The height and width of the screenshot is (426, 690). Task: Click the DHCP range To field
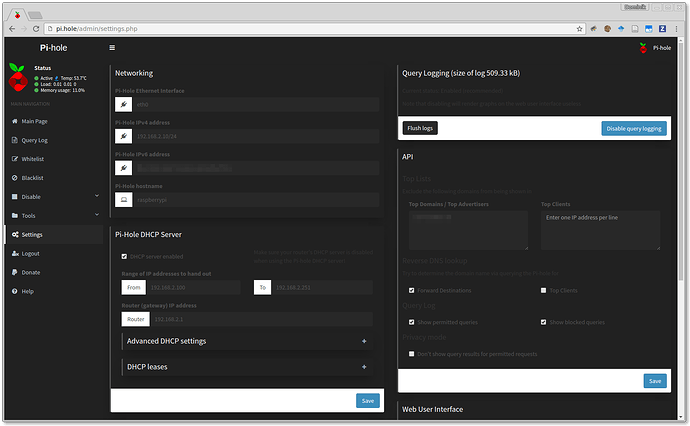tap(322, 287)
